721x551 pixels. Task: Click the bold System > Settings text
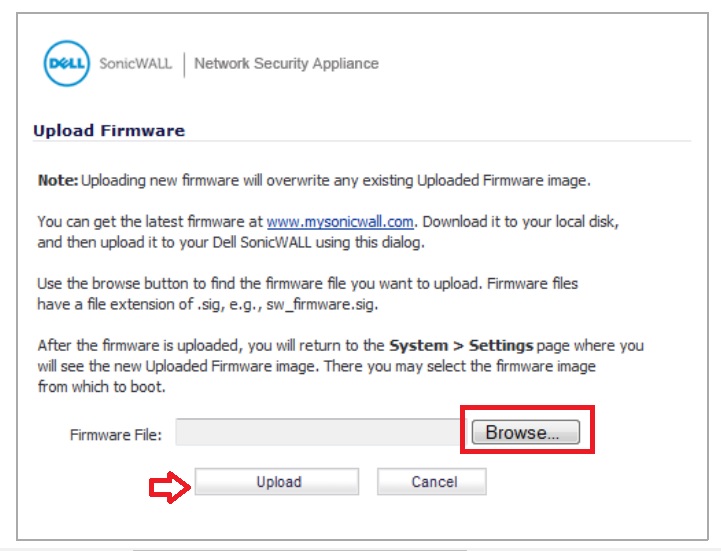click(x=460, y=346)
